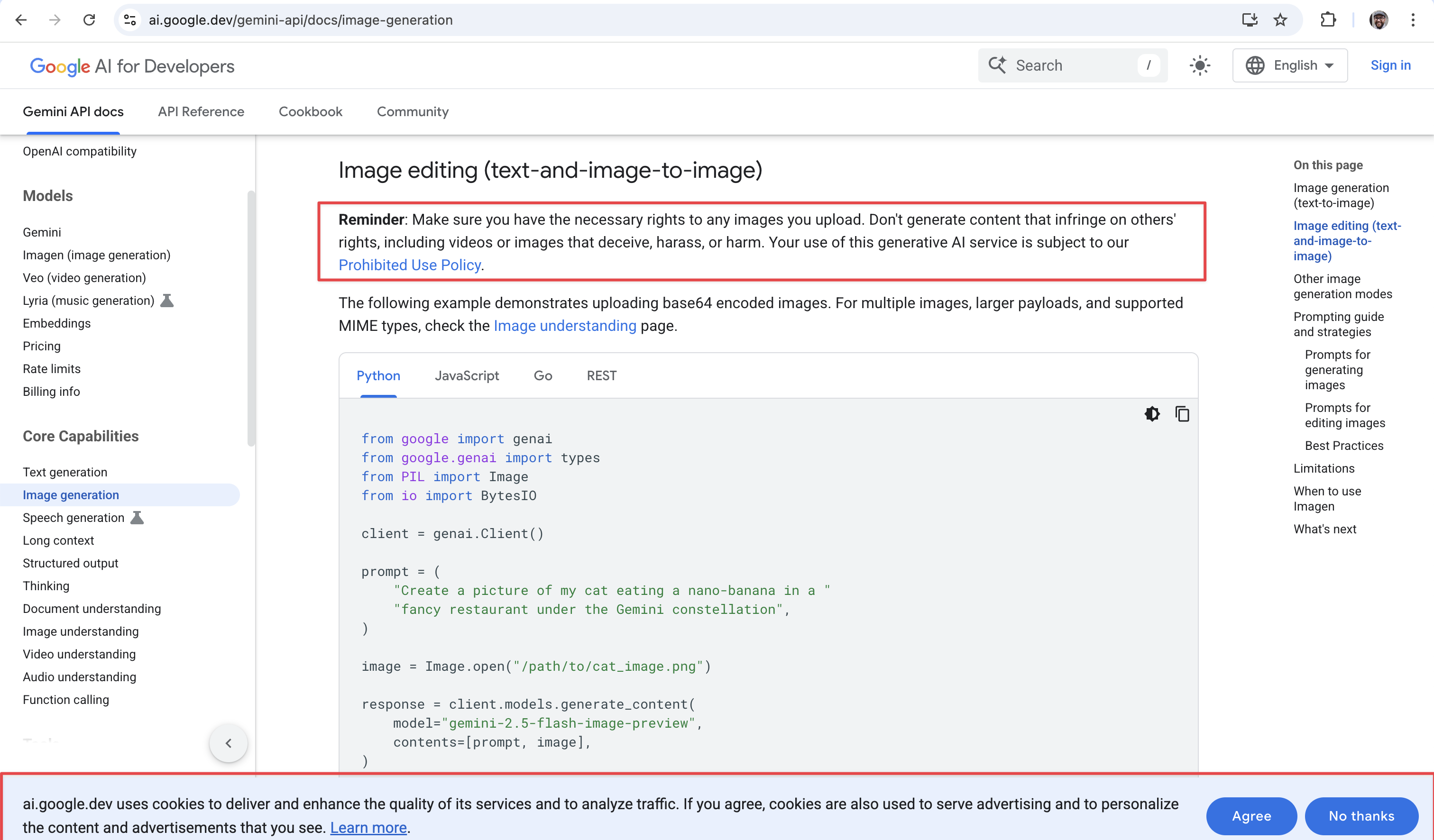Bookmark this page with the star icon
Image resolution: width=1434 pixels, height=840 pixels.
point(1280,20)
